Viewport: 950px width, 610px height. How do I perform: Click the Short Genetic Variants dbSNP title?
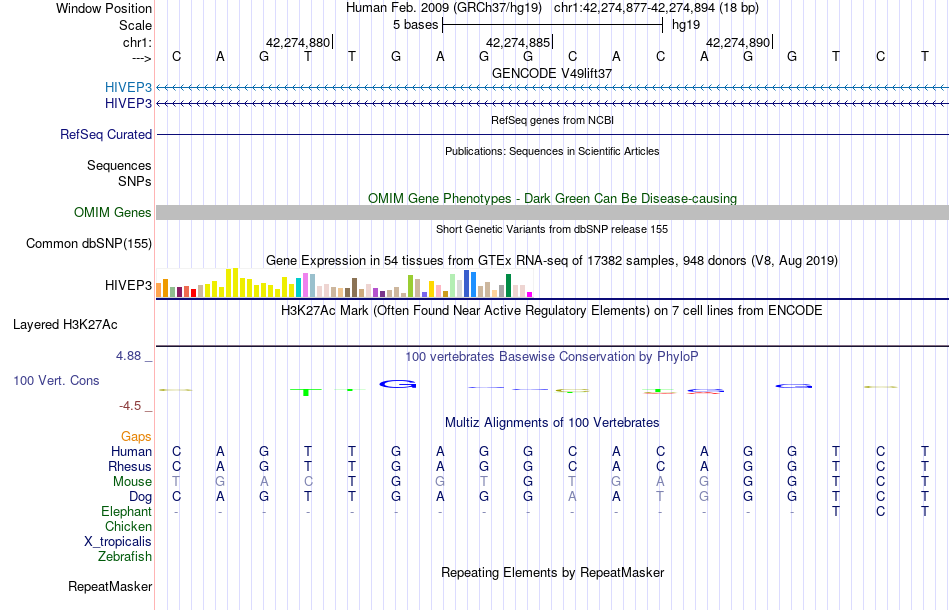552,229
